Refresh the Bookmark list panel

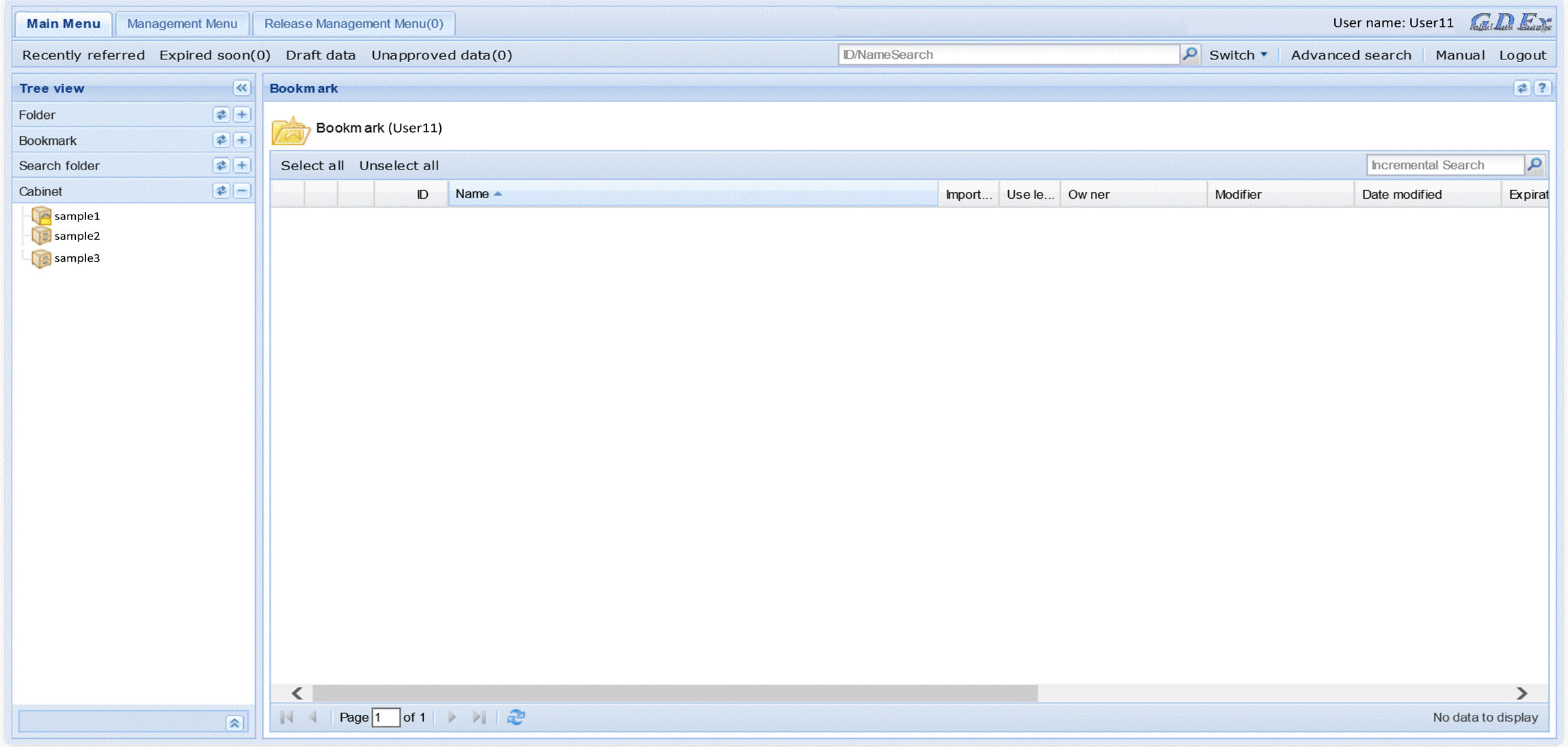[x=1523, y=88]
